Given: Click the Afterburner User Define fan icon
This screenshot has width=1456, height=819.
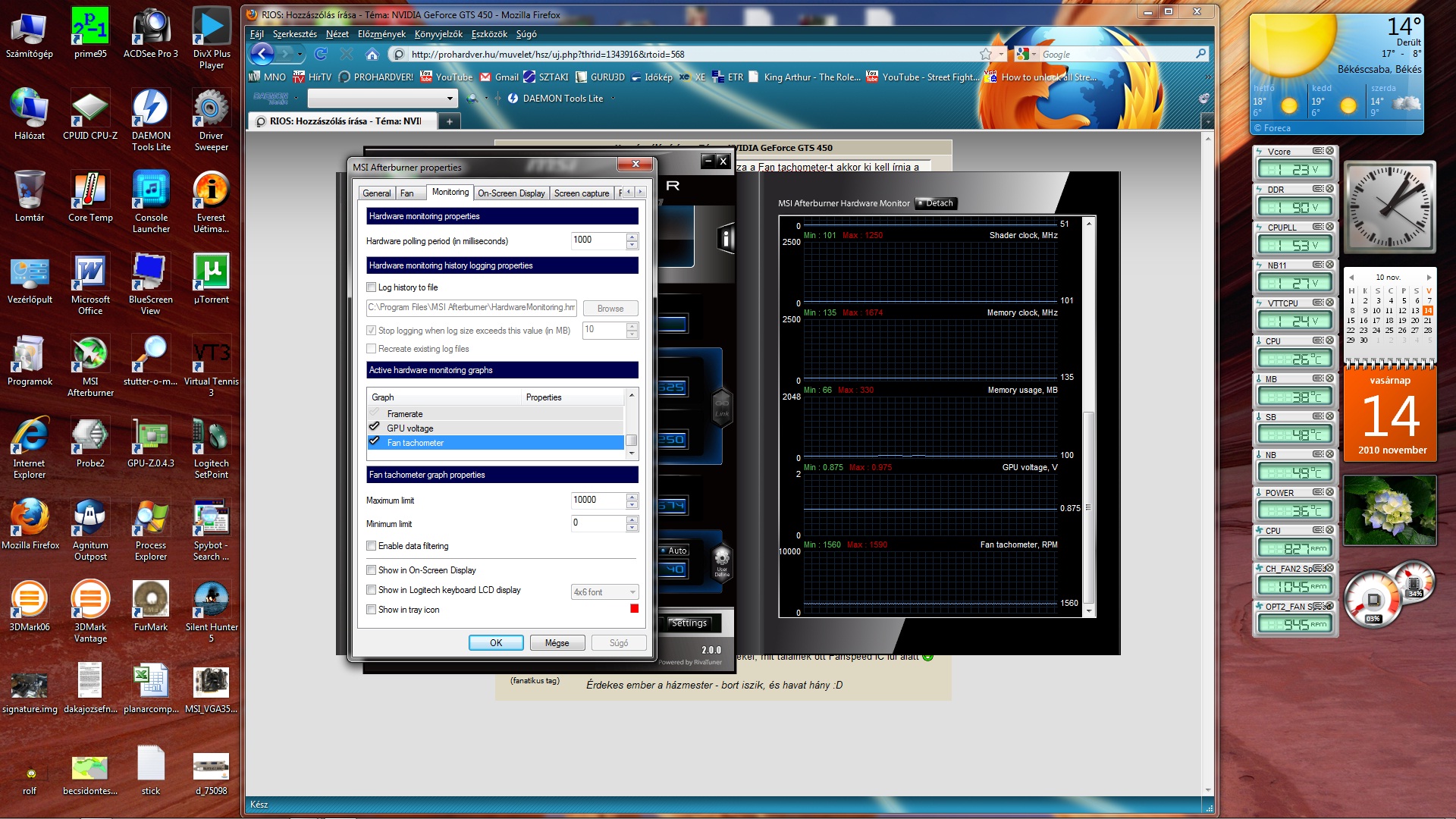Looking at the screenshot, I should (722, 561).
